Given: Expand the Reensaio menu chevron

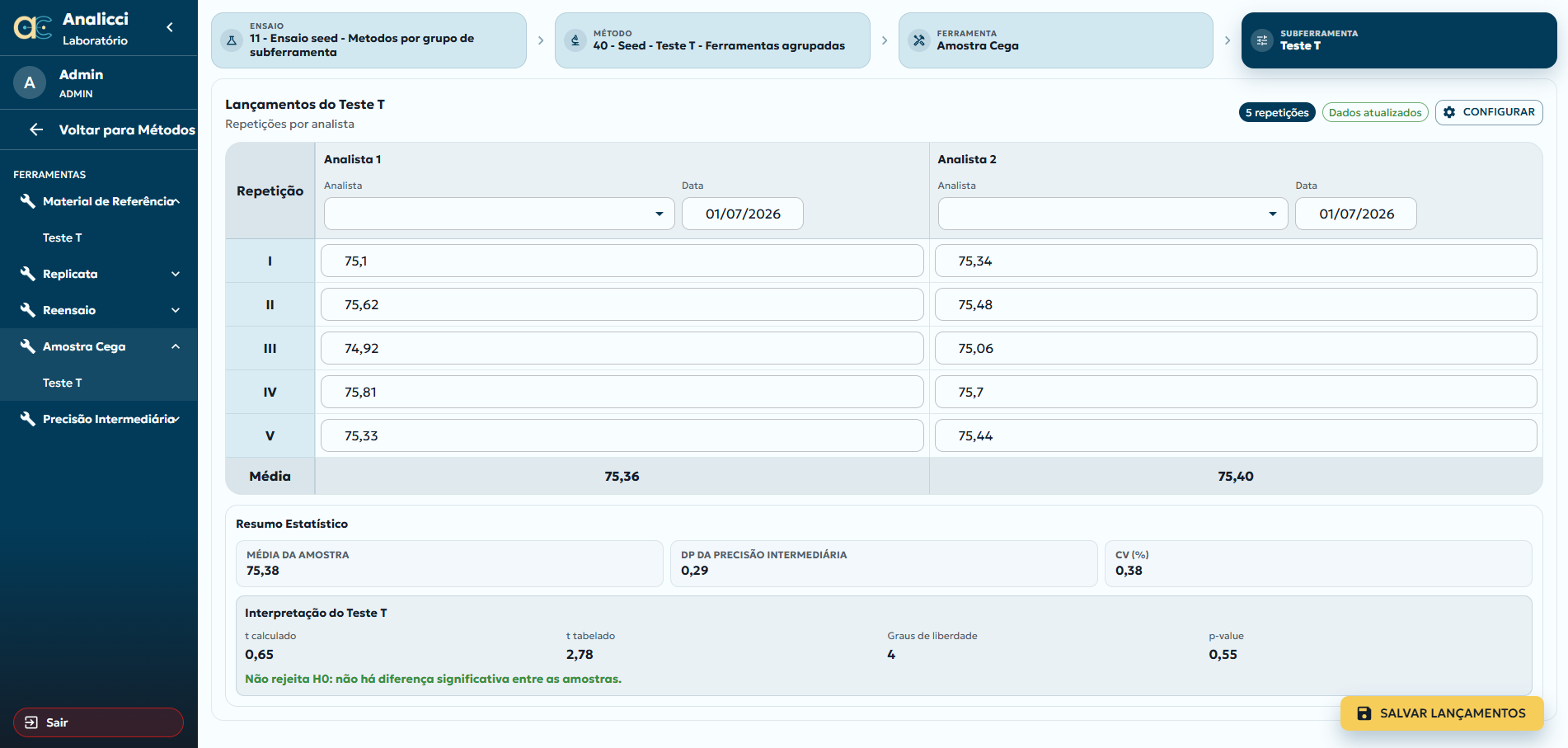Looking at the screenshot, I should [176, 310].
